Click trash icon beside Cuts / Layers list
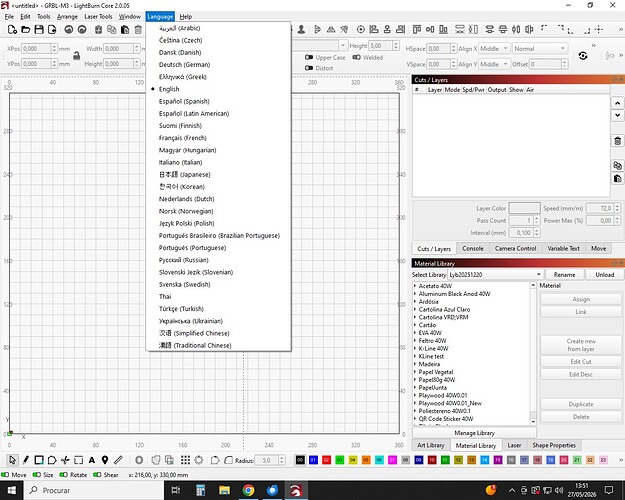Screen dimensions: 625x500 pos(617,141)
